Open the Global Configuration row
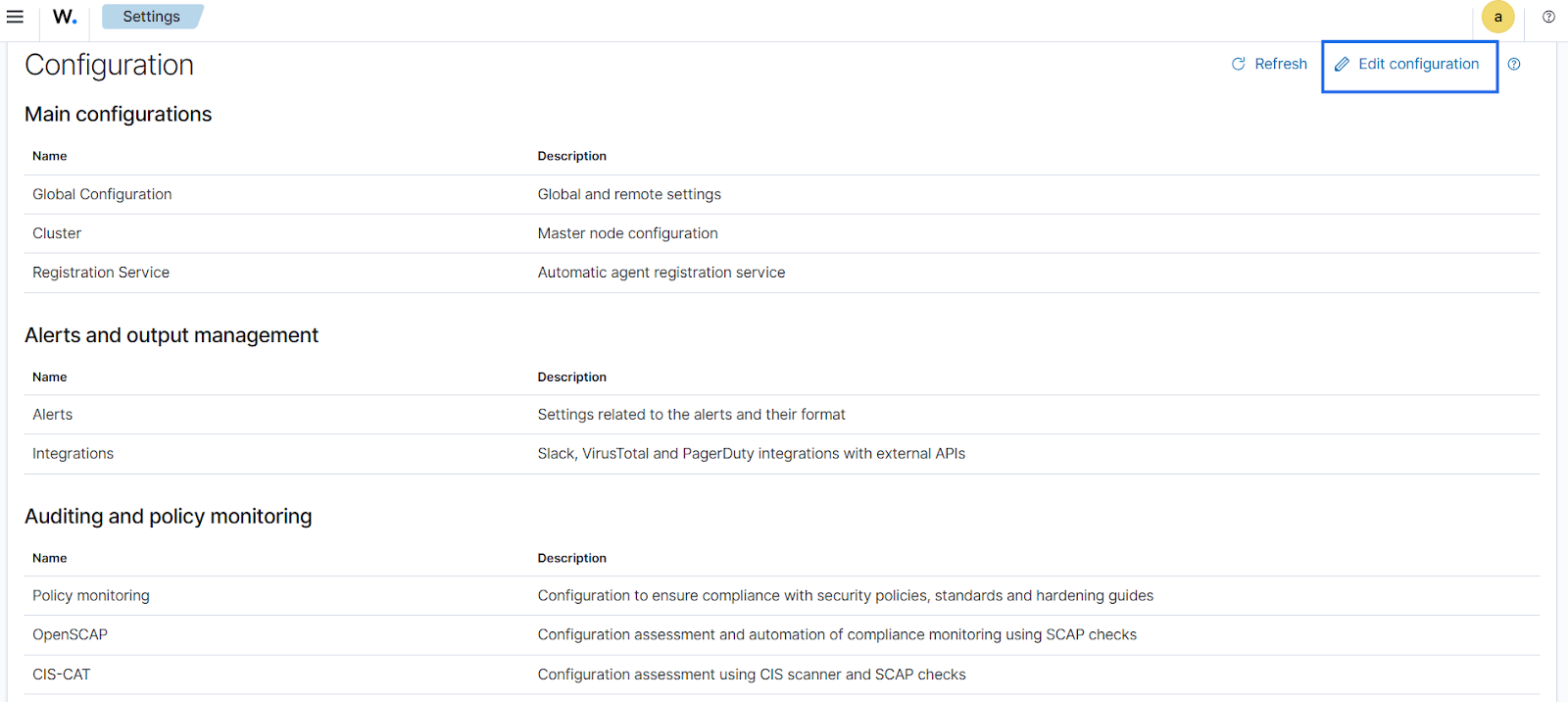This screenshot has width=1568, height=702. [102, 194]
